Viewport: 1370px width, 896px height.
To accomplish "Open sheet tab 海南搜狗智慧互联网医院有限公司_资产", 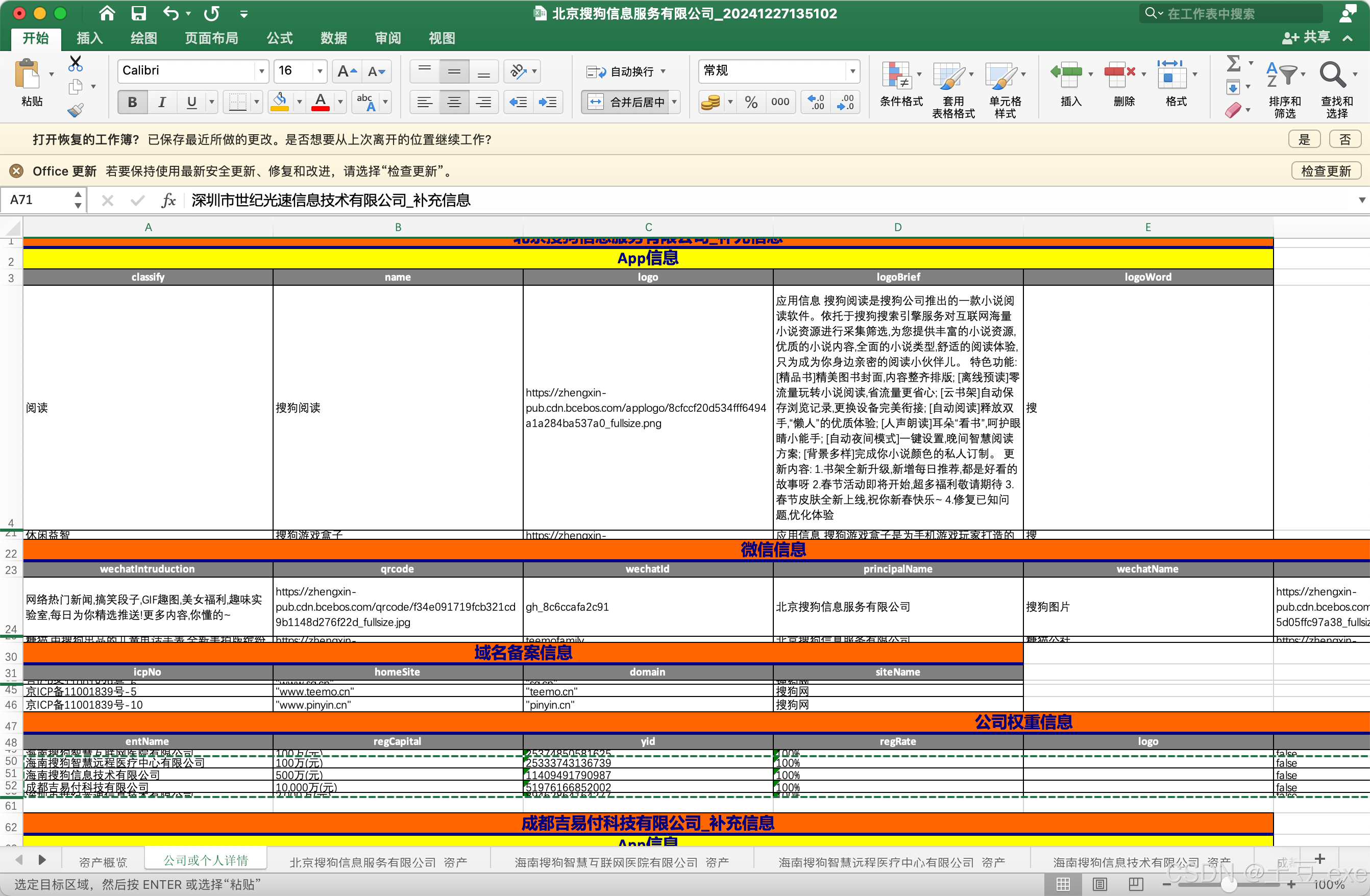I will point(622,862).
